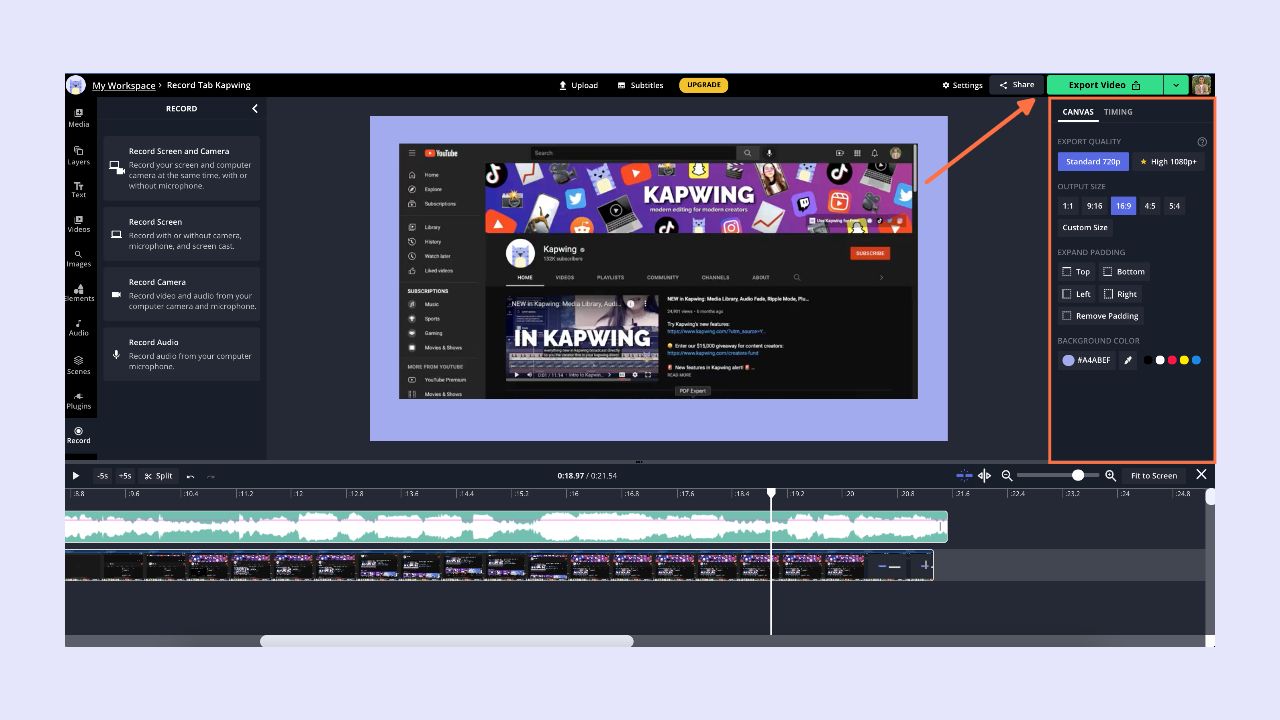Image resolution: width=1280 pixels, height=720 pixels.
Task: Collapse the Record panel with chevron
Action: point(254,109)
